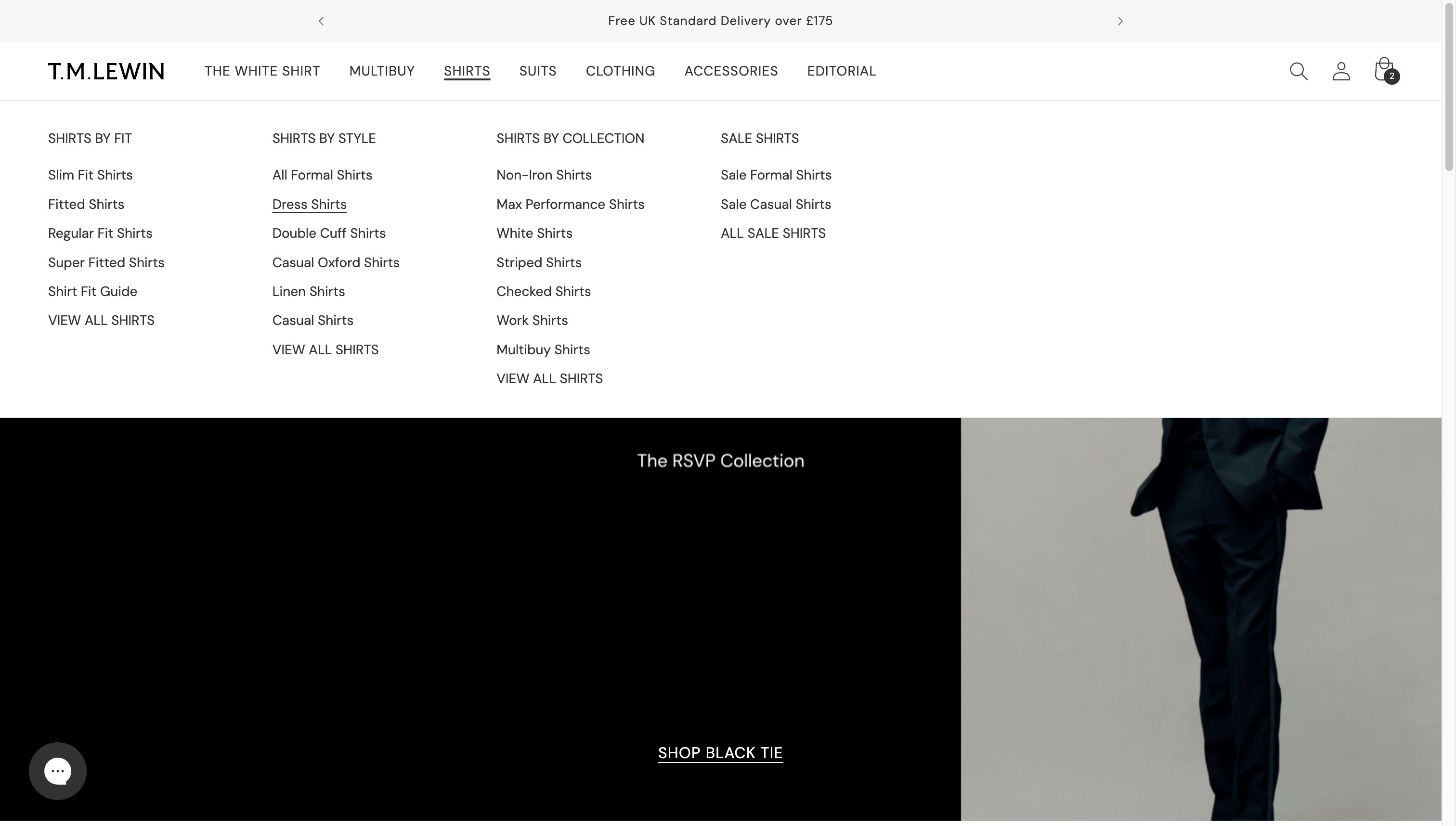The height and width of the screenshot is (826, 1456).
Task: Expand The White Shirt menu
Action: click(x=262, y=71)
